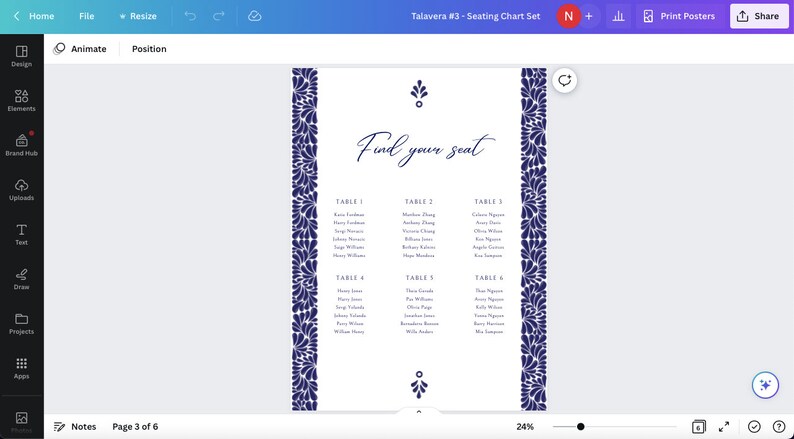The width and height of the screenshot is (794, 439).
Task: Click the N user avatar
Action: (x=568, y=16)
